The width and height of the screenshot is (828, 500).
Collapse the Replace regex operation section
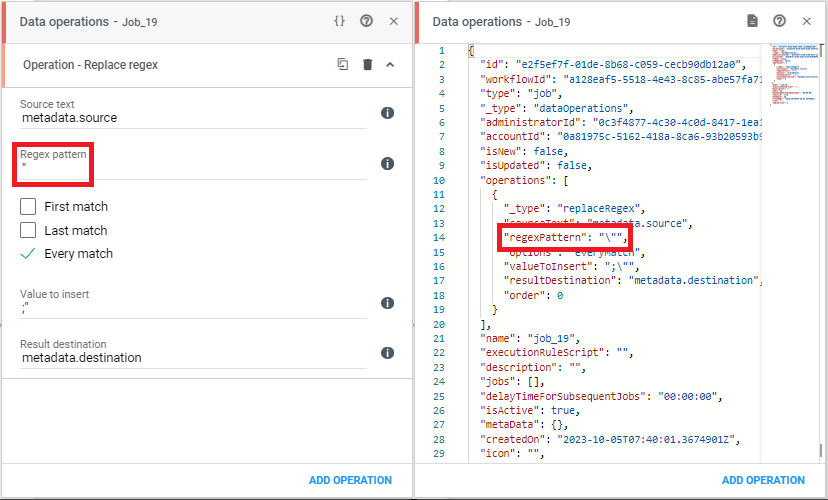tap(390, 64)
